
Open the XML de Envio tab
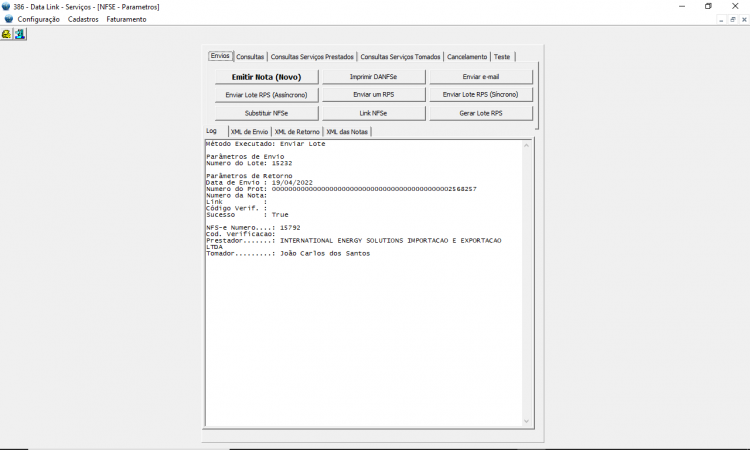[x=249, y=132]
